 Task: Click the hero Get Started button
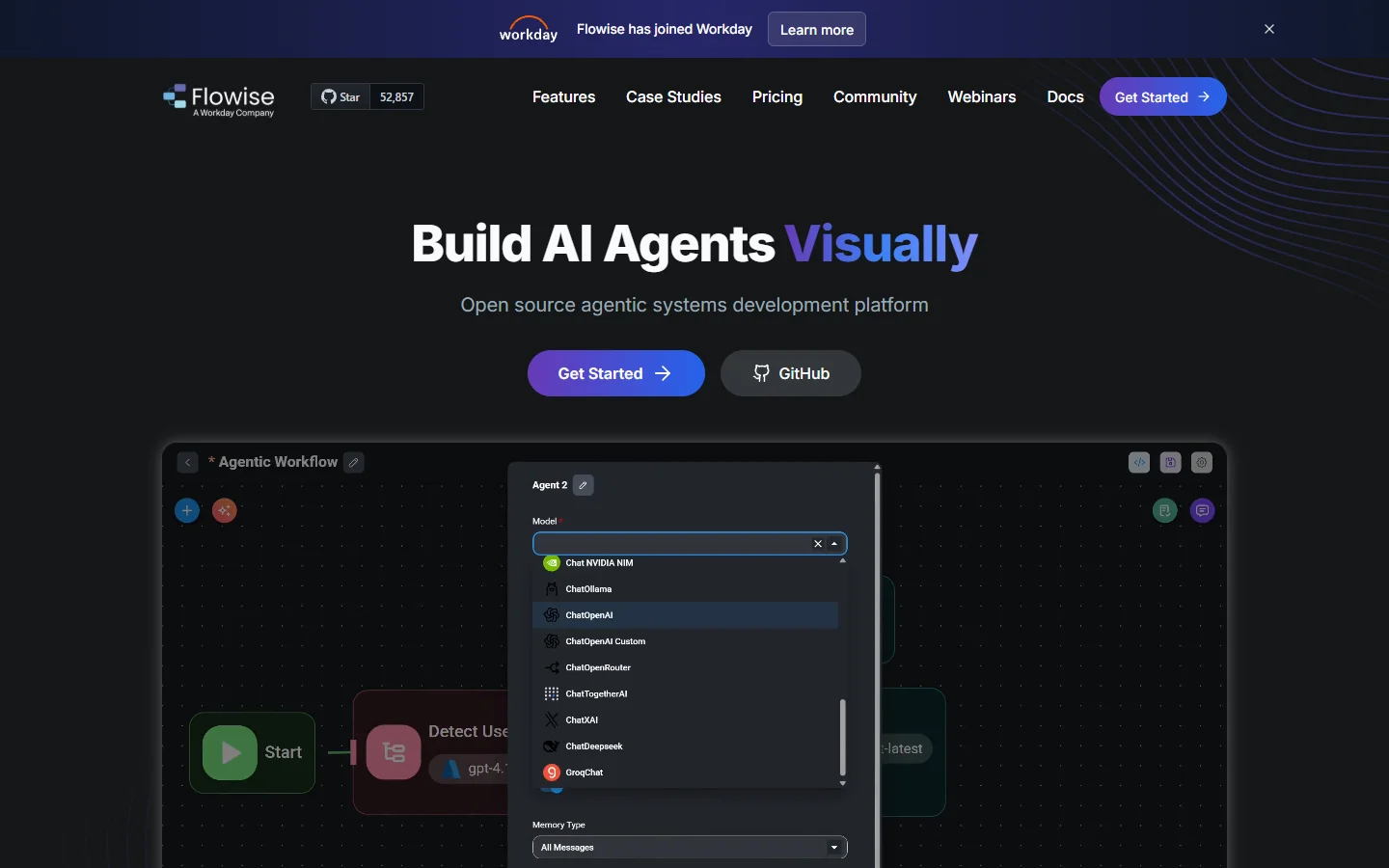(616, 373)
